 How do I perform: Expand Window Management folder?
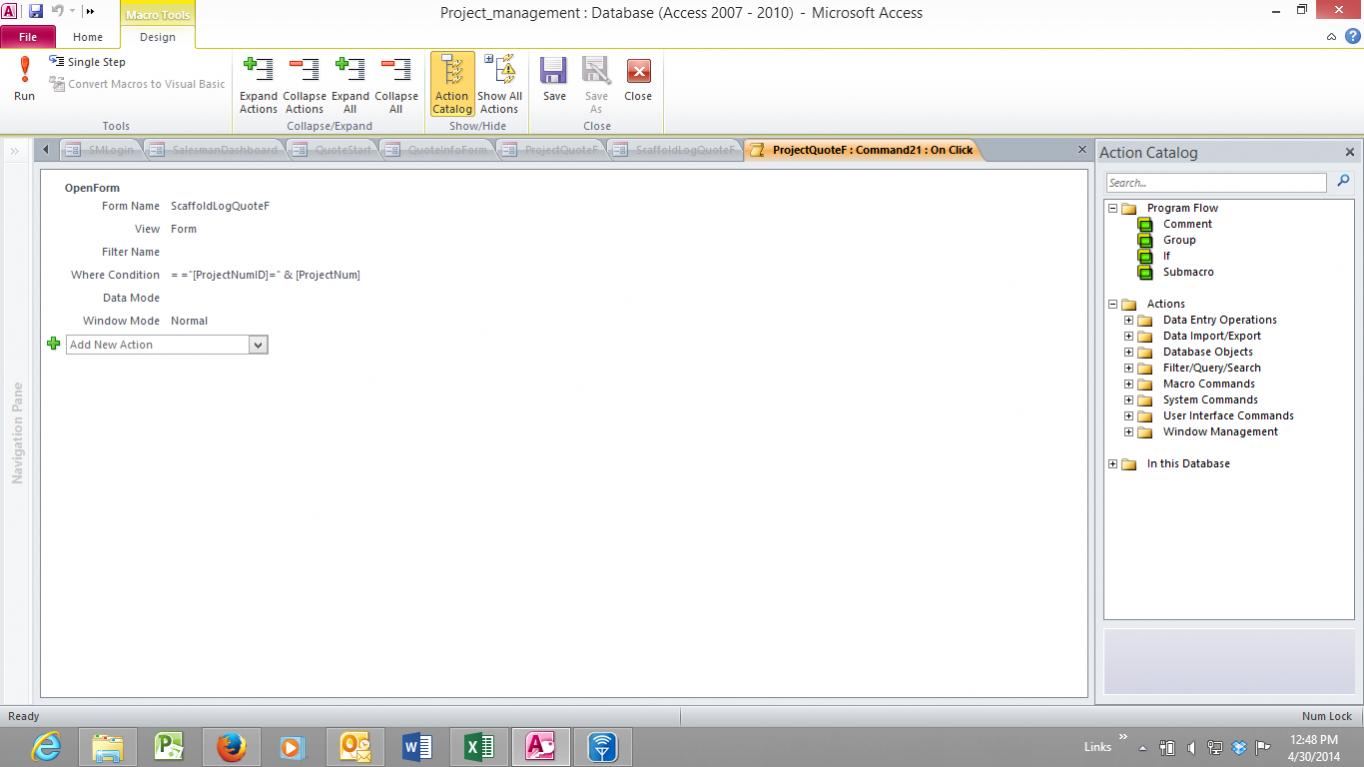(x=1129, y=432)
